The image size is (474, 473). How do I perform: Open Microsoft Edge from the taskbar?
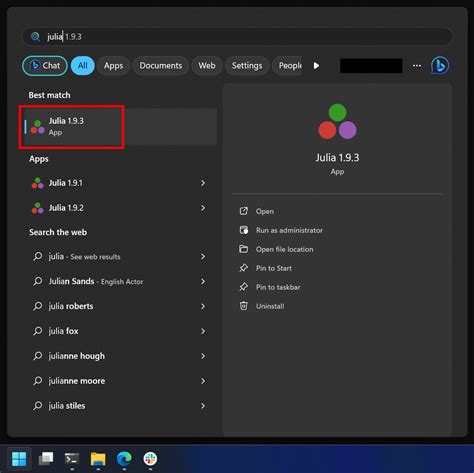124,459
